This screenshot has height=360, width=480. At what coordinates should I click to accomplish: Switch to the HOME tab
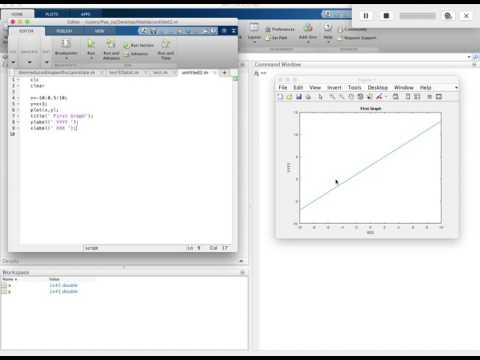[17, 14]
